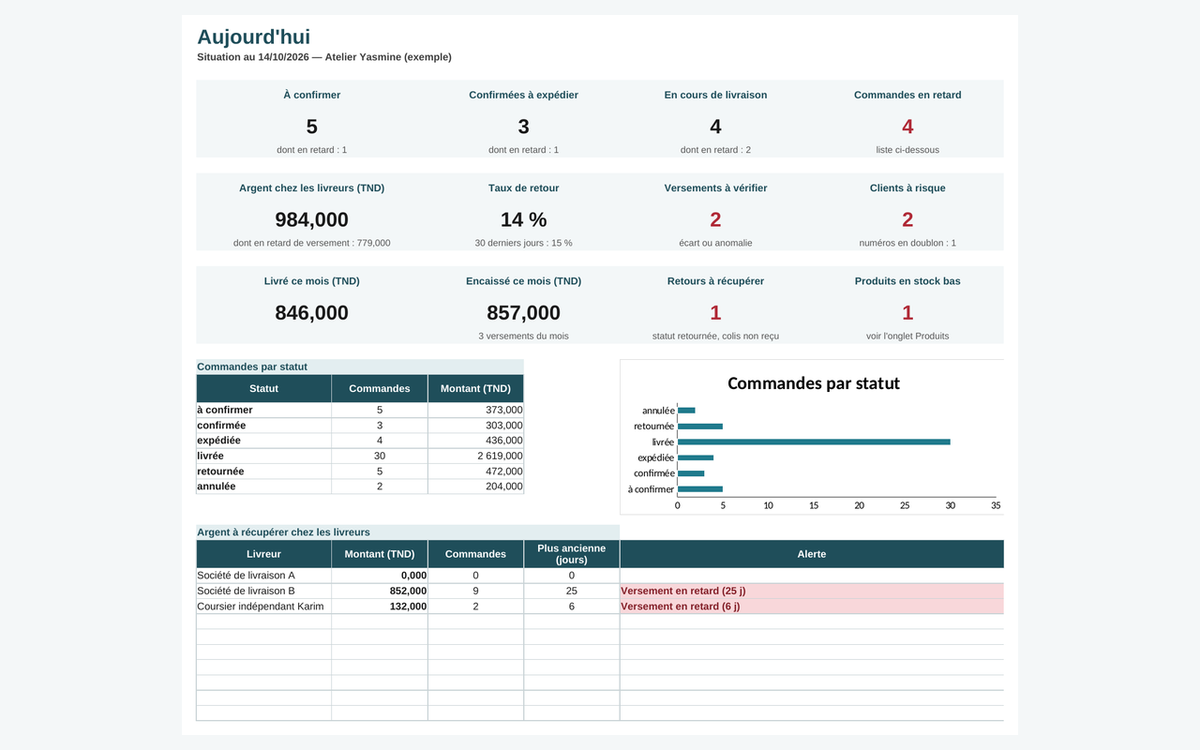Screen dimensions: 1200x750
Task: Click the "Aujourd'hui" page title
Action: [254, 37]
